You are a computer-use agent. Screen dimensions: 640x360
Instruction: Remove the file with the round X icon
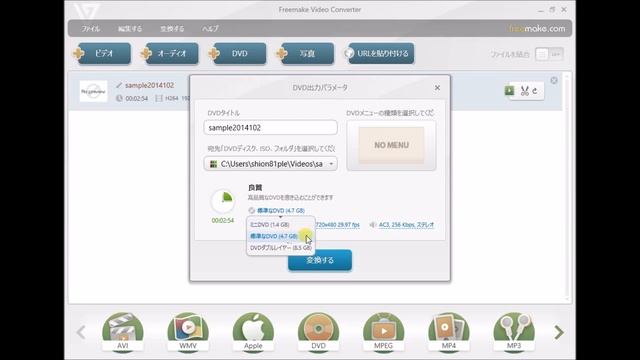[x=554, y=80]
